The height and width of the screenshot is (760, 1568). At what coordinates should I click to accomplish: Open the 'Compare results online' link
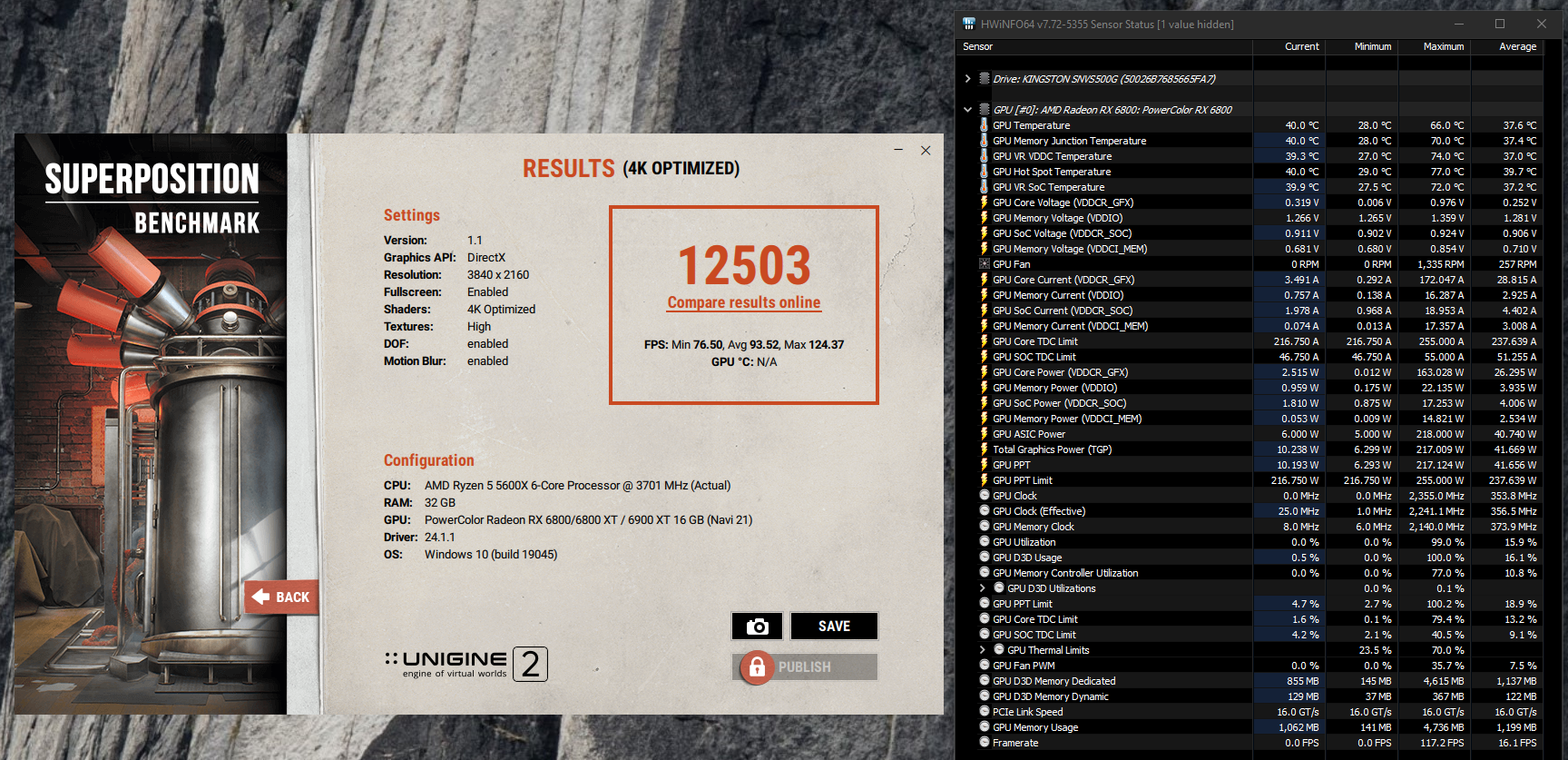click(x=744, y=303)
